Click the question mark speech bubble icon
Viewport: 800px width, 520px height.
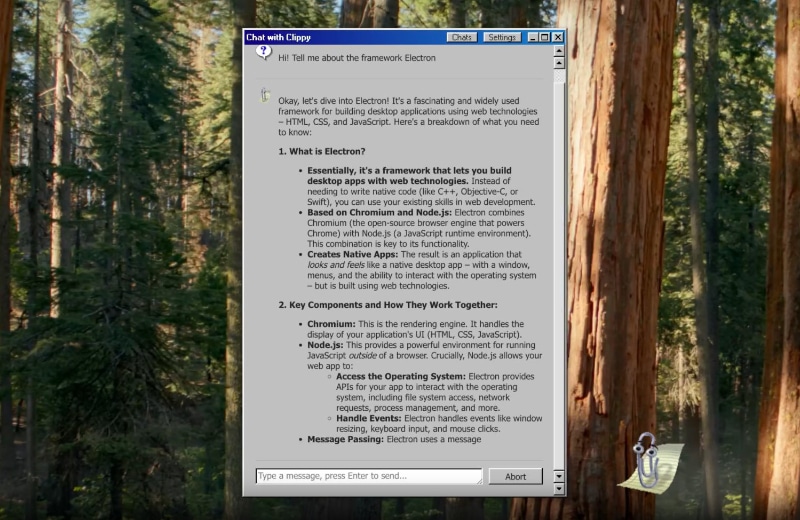click(264, 53)
